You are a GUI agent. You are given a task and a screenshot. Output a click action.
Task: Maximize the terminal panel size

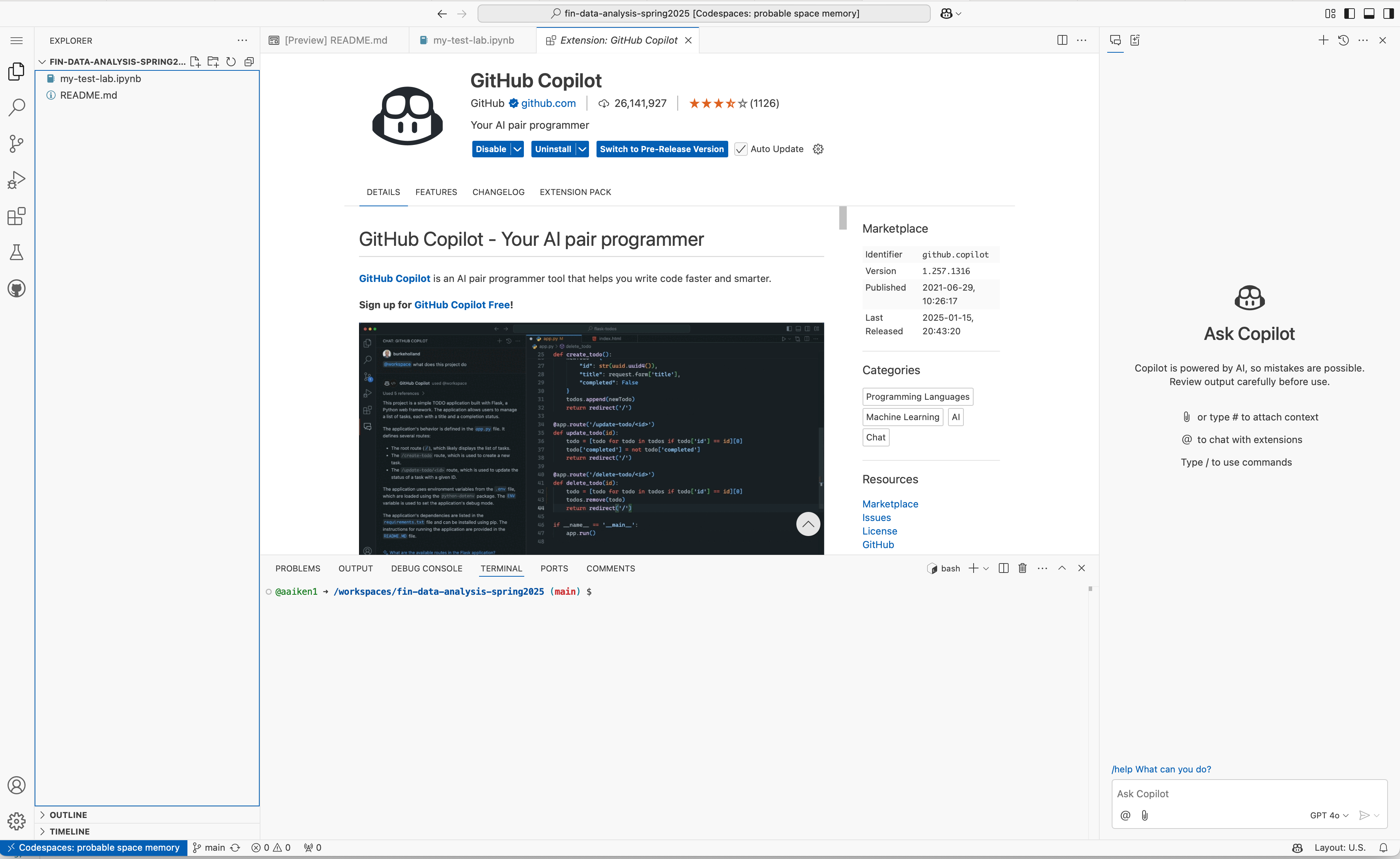click(x=1062, y=568)
